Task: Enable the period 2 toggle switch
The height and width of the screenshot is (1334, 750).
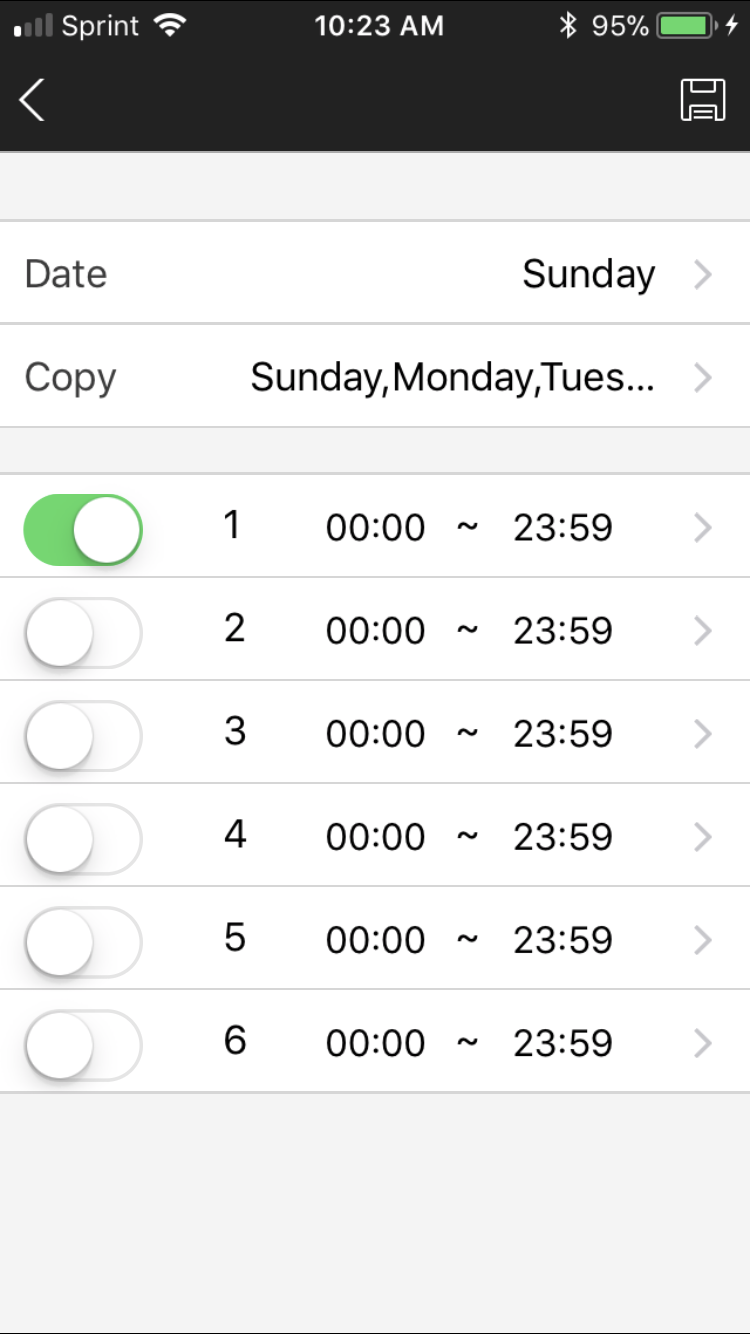Action: tap(83, 632)
